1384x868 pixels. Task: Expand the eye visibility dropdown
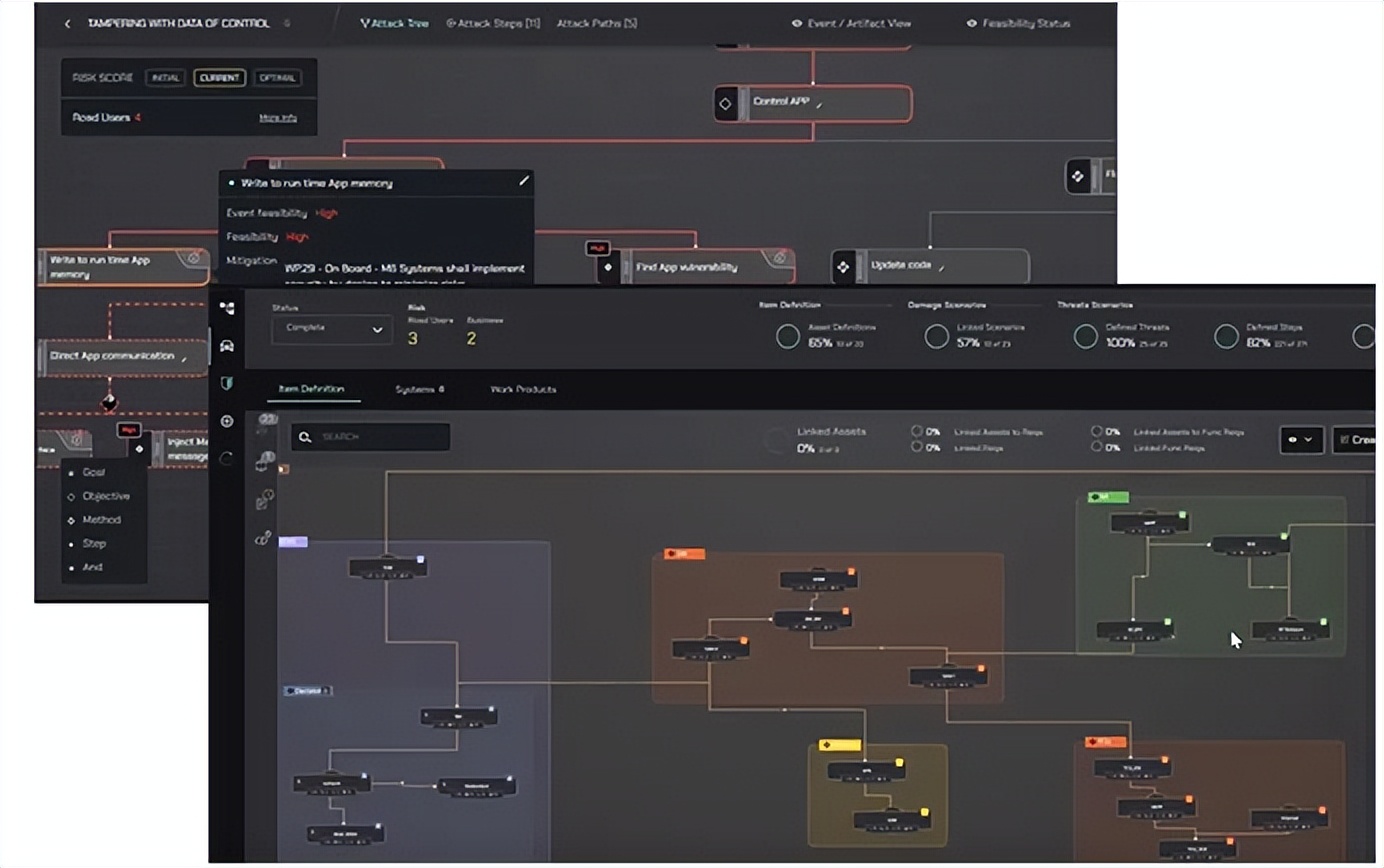point(1301,439)
